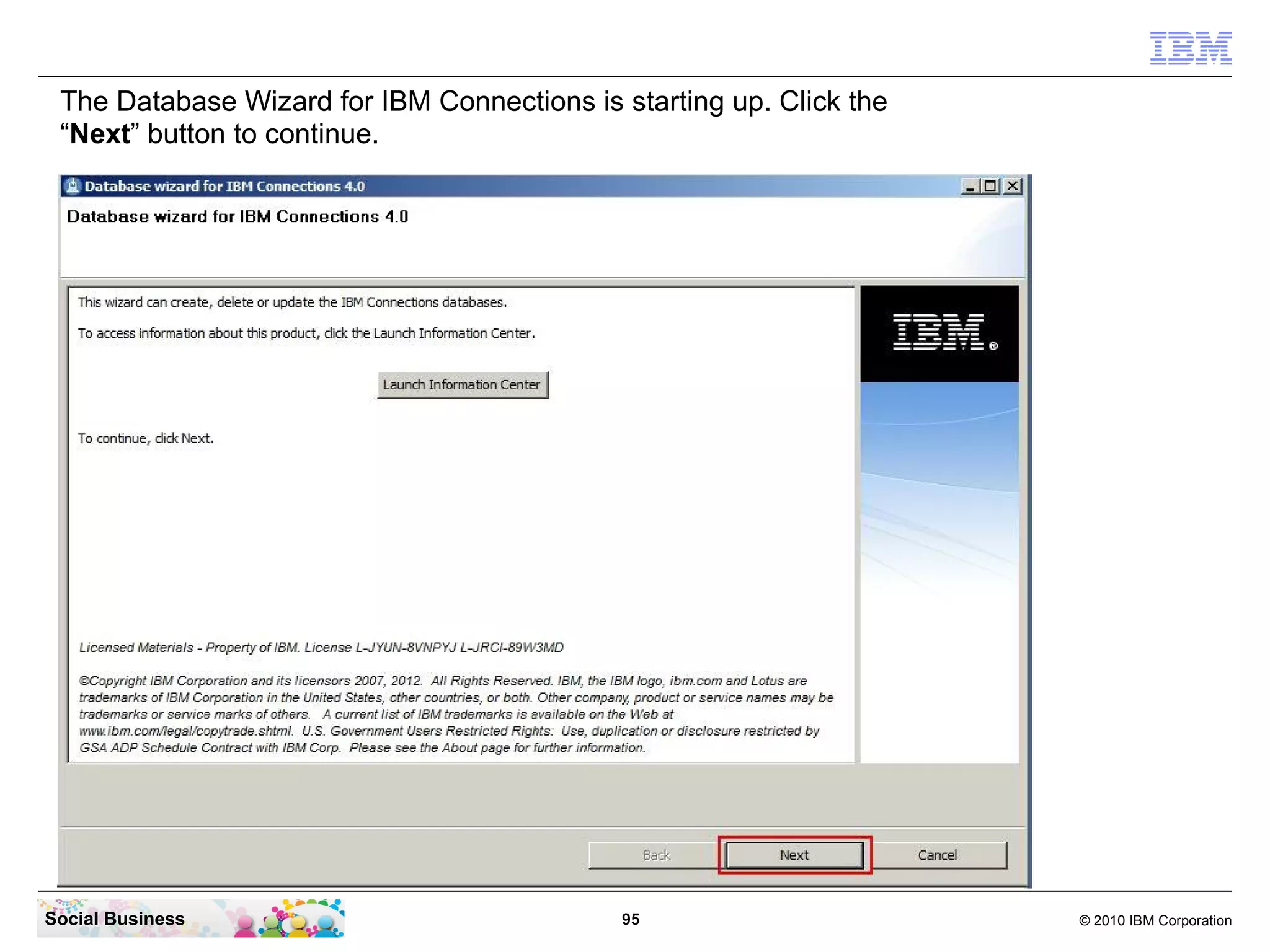The height and width of the screenshot is (952, 1270).
Task: Click the '© 2010 IBM Corporation' footer text
Action: click(x=1155, y=920)
